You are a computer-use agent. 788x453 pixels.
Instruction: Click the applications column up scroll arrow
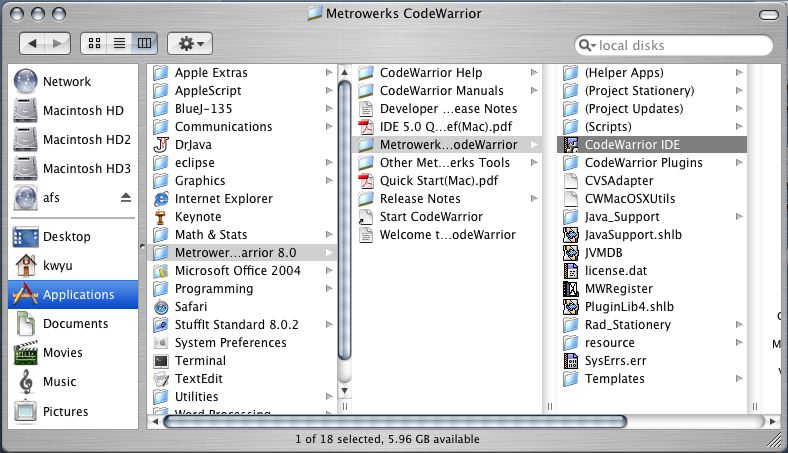[344, 72]
